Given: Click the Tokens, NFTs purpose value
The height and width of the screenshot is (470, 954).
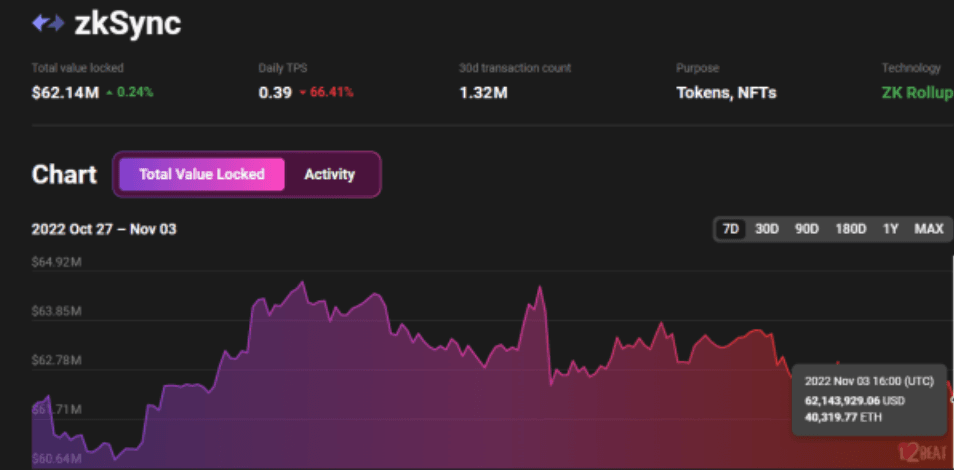Looking at the screenshot, I should 726,93.
